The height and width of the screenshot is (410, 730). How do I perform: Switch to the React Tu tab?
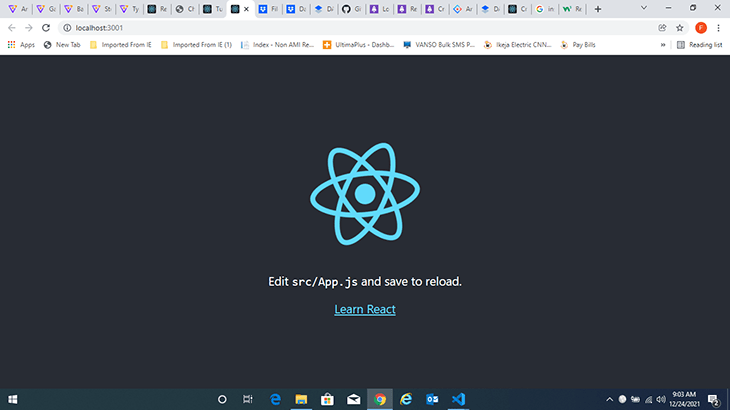click(x=213, y=9)
